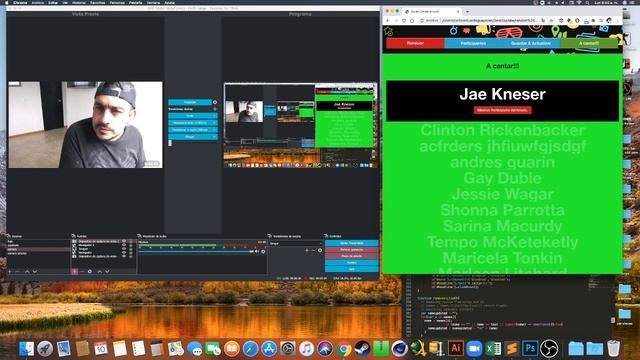The height and width of the screenshot is (360, 640).
Task: Open Apple menu
Action: 7,2
